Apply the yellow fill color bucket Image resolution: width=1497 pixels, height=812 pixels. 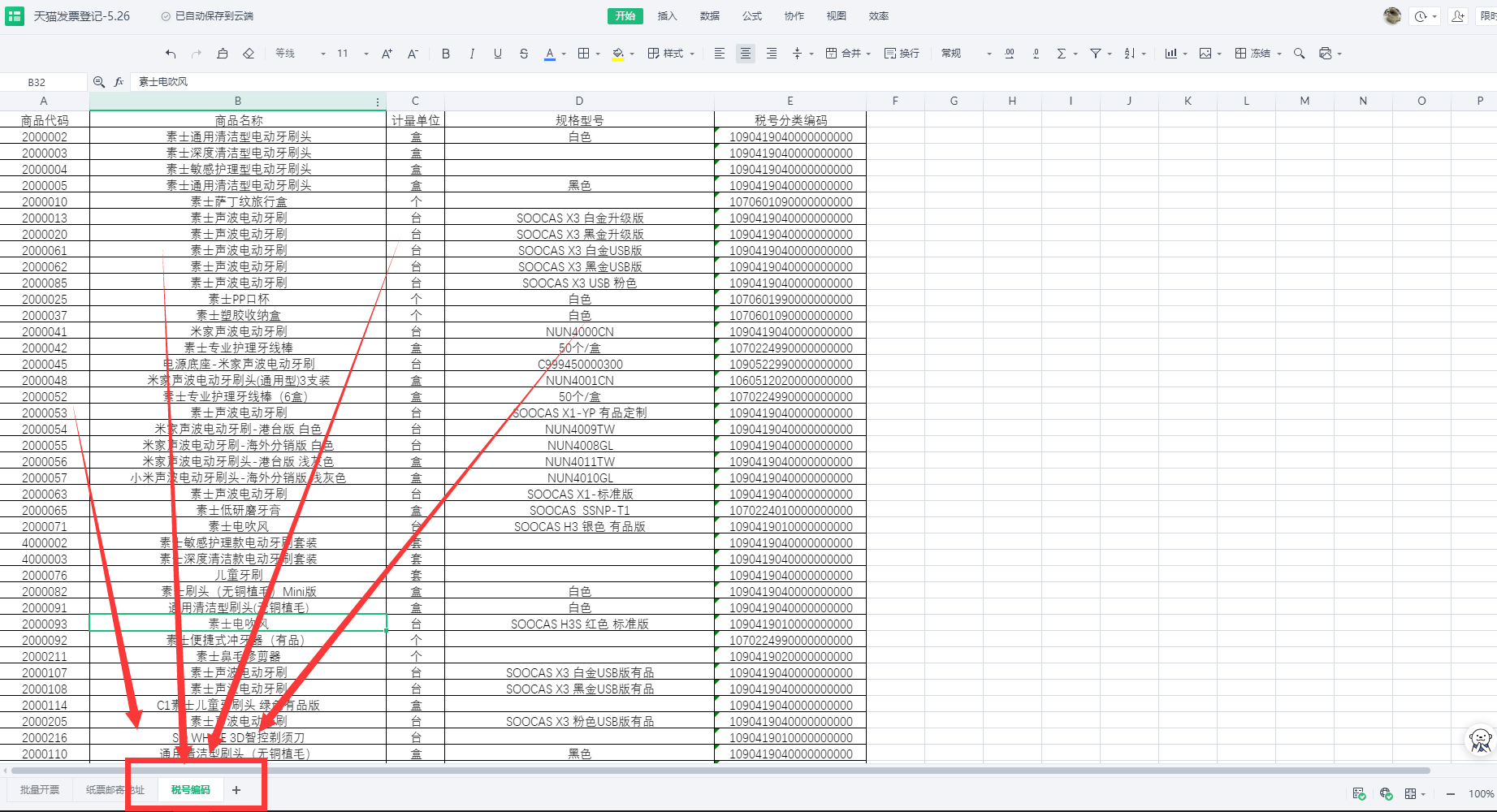point(618,54)
